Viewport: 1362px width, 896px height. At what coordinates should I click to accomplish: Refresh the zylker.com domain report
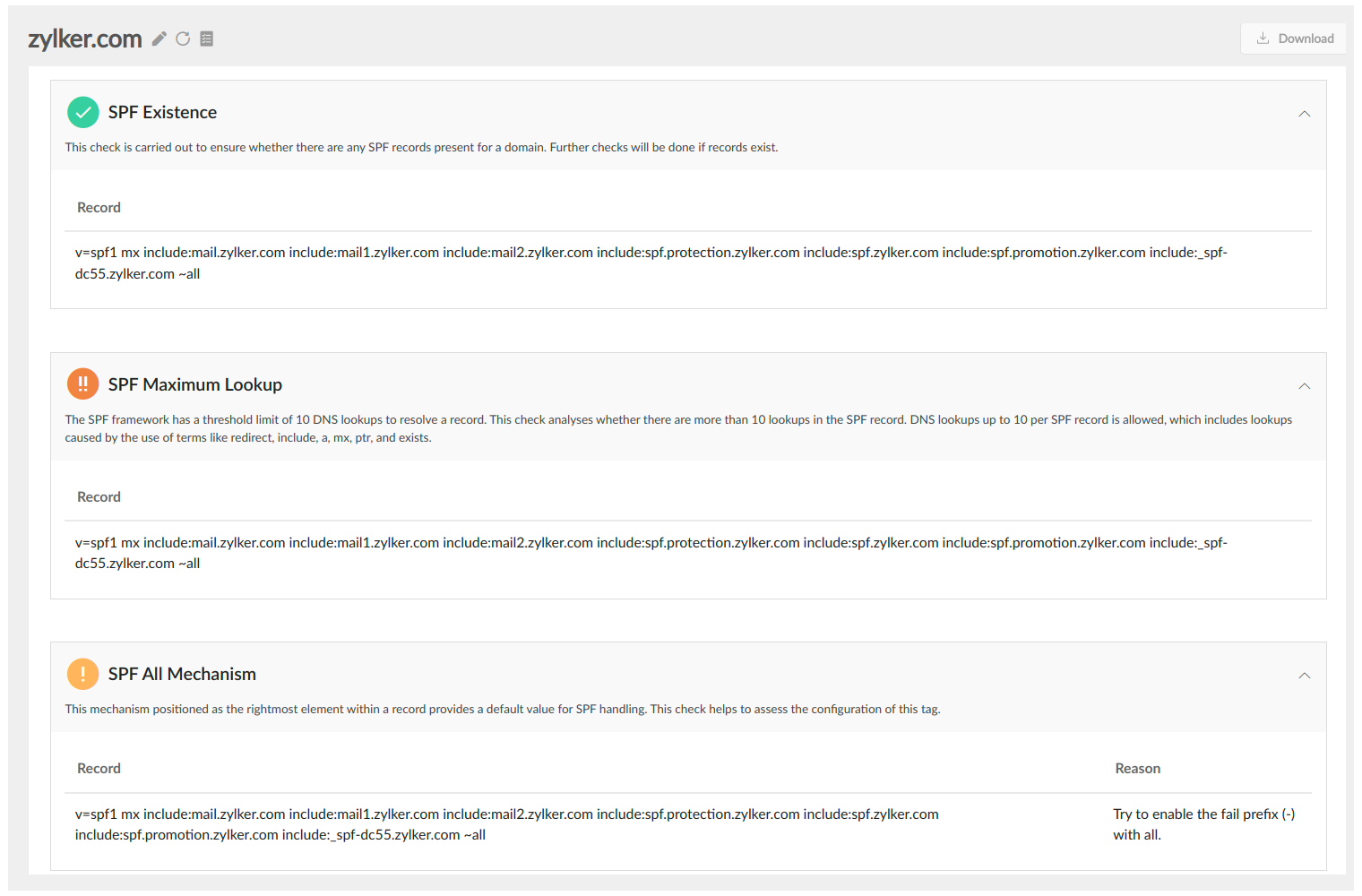[183, 39]
